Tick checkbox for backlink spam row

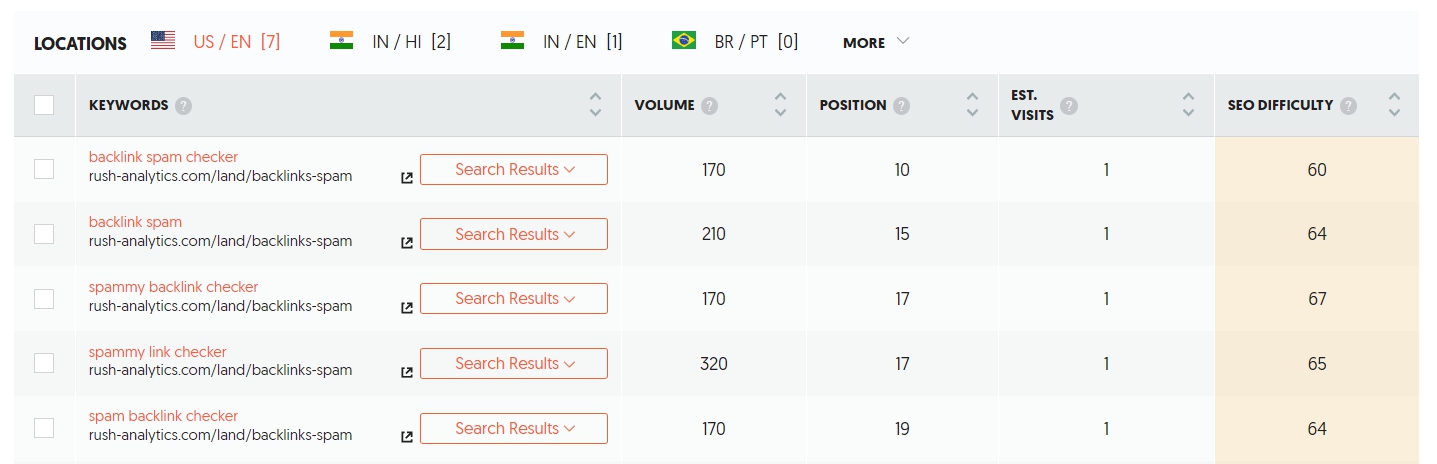44,234
